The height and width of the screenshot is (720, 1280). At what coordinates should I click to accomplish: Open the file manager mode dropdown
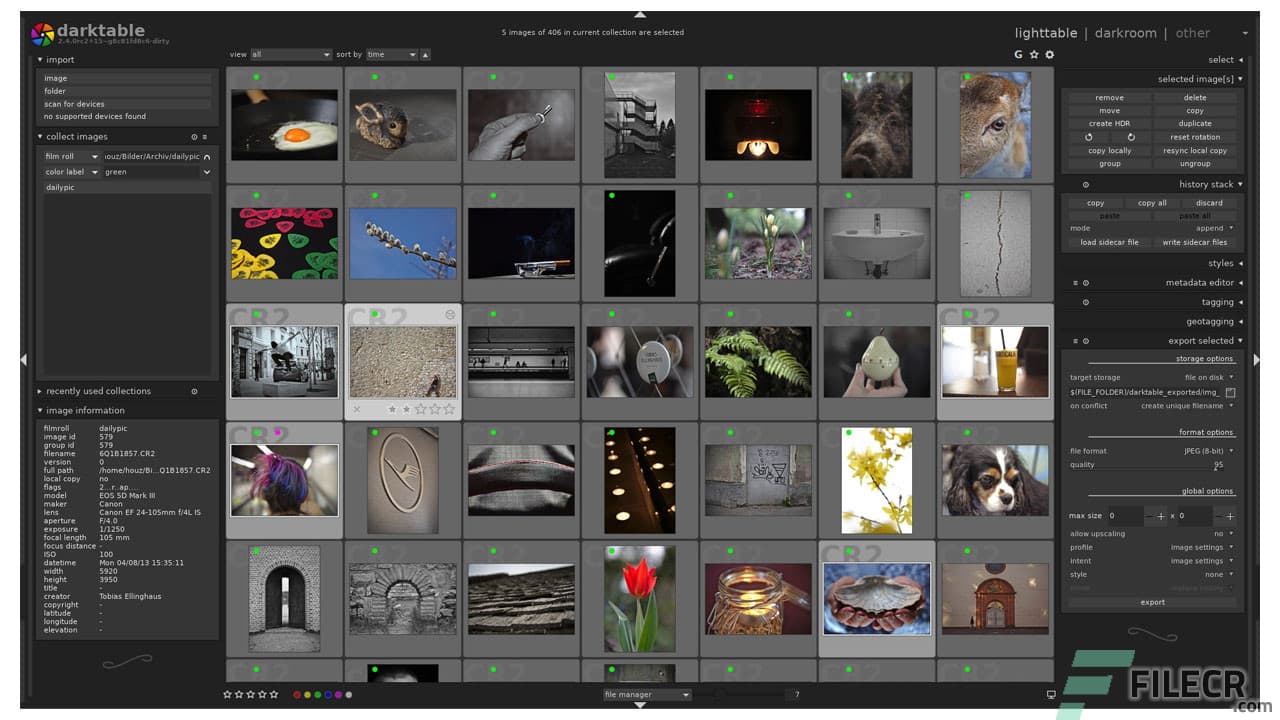pyautogui.click(x=645, y=694)
